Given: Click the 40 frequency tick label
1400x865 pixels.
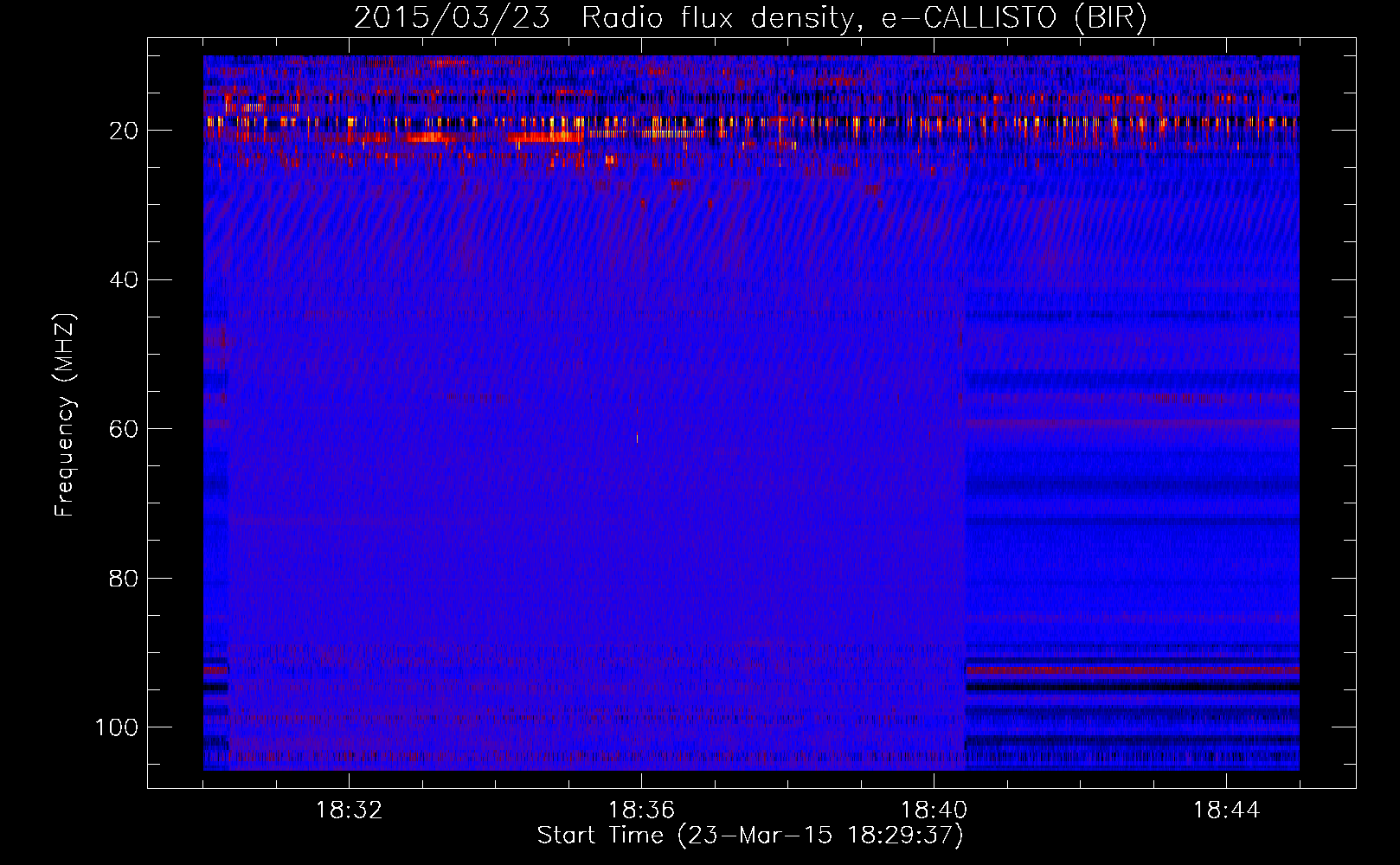Looking at the screenshot, I should tap(124, 280).
